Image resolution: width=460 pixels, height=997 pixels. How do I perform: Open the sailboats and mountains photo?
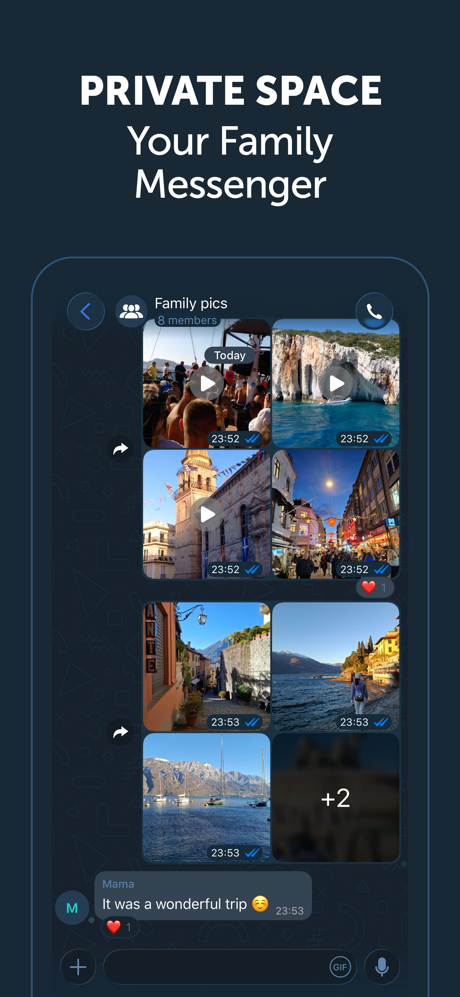pyautogui.click(x=207, y=797)
